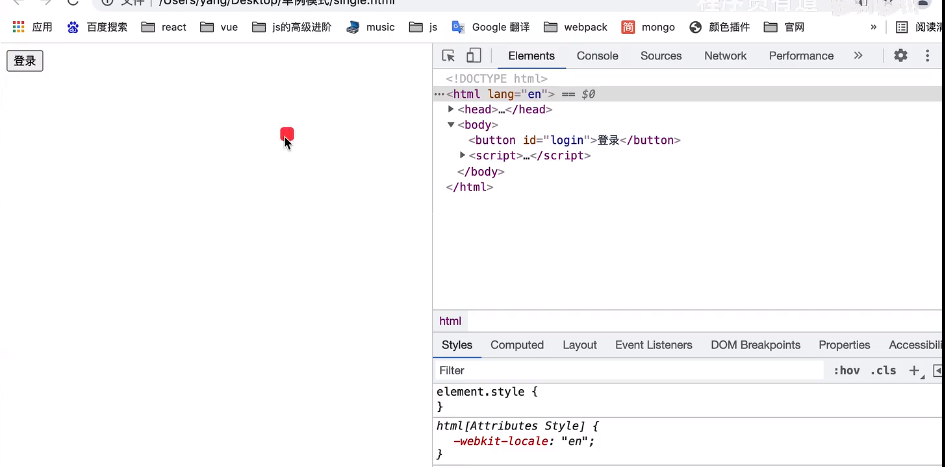The height and width of the screenshot is (467, 945).
Task: Open DevTools settings gear
Action: point(900,55)
